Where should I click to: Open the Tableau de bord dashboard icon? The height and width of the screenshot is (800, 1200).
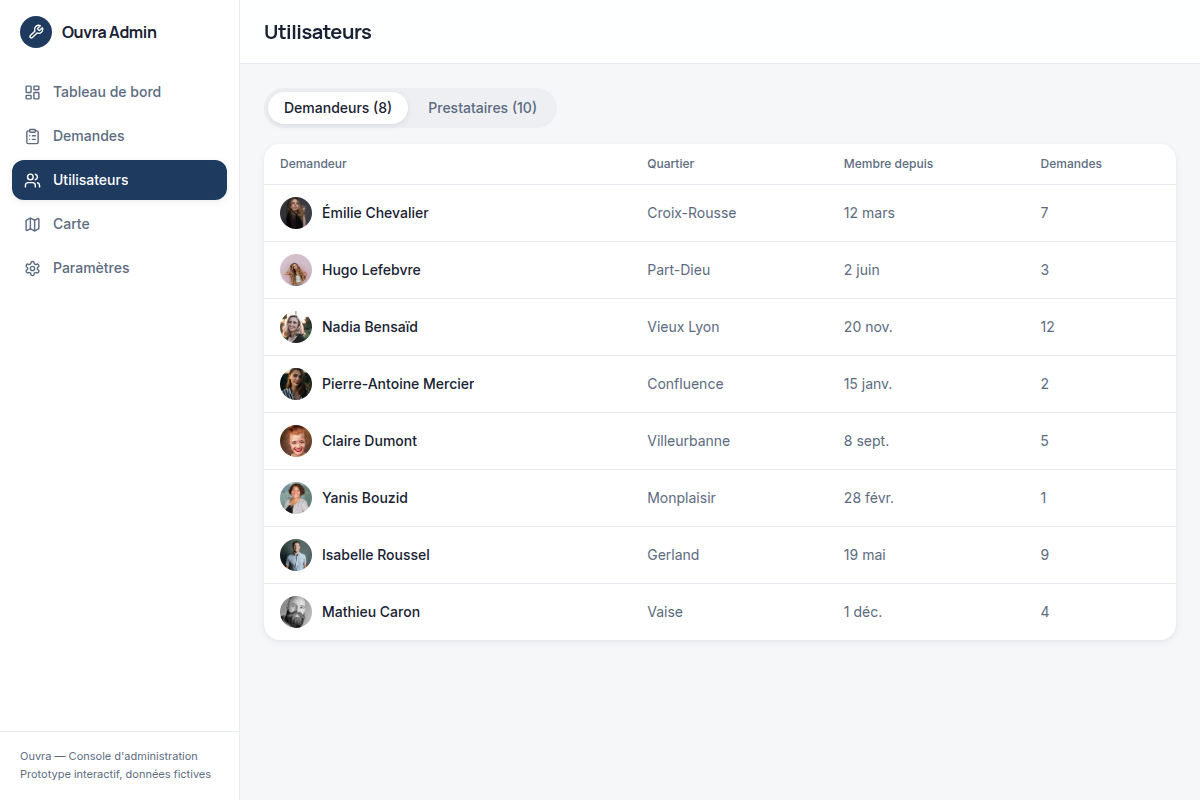[x=32, y=92]
